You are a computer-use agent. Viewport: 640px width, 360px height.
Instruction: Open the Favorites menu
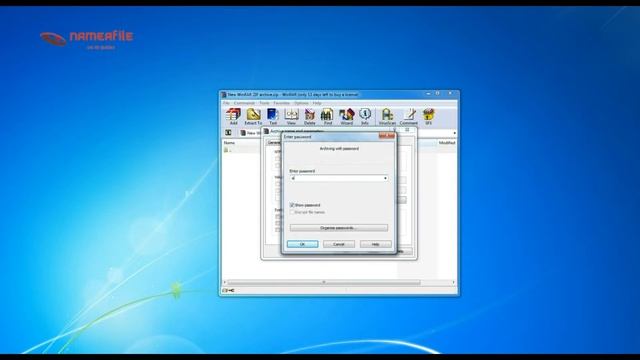tap(281, 103)
